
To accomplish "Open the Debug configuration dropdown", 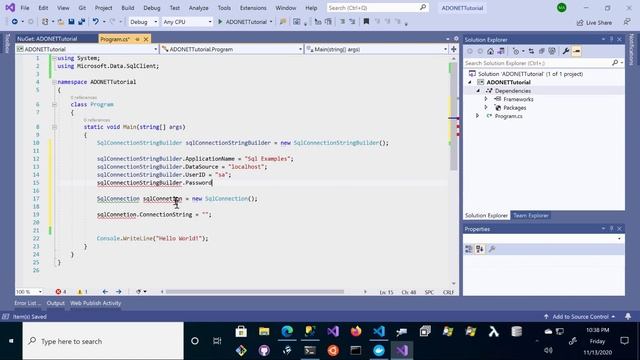I will tap(143, 22).
